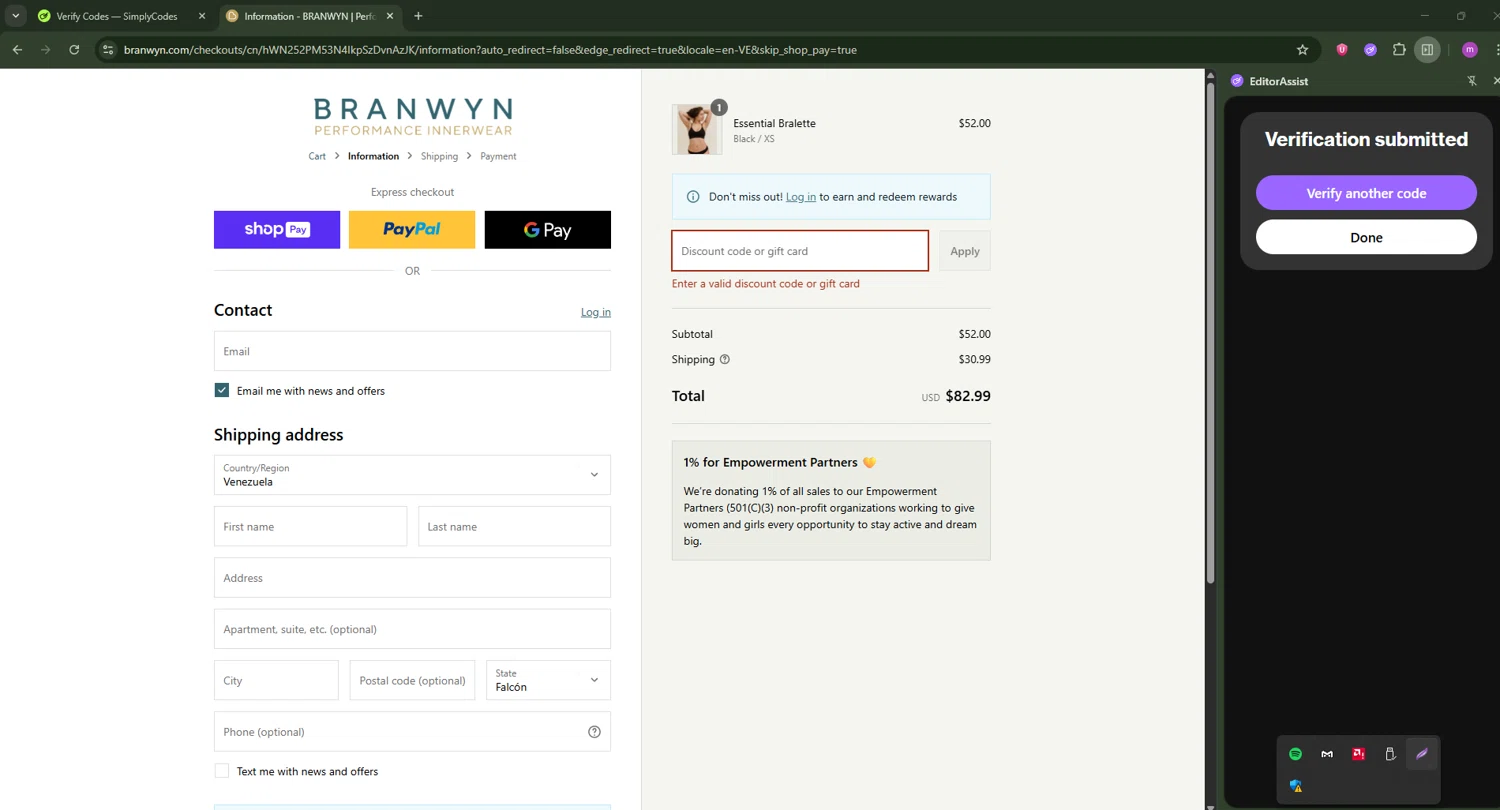
Task: Apply the discount code
Action: click(965, 251)
